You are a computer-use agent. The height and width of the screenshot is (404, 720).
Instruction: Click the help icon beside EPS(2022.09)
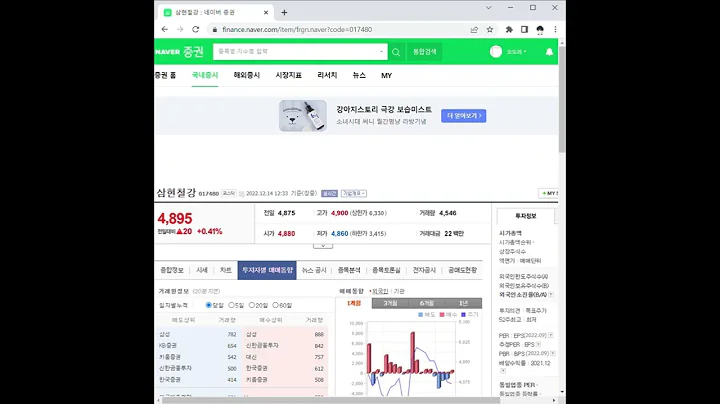click(x=551, y=335)
